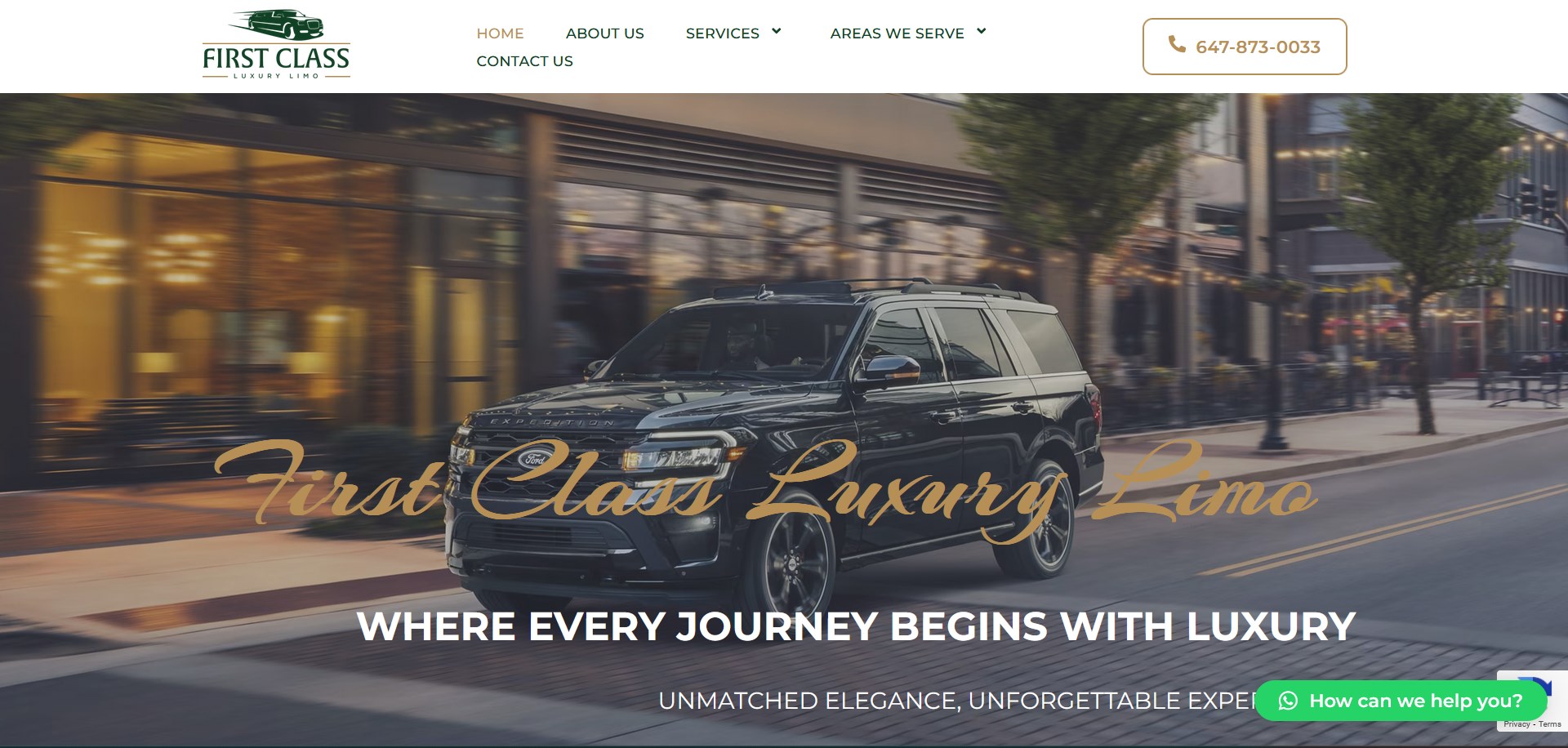Click the First Class Luxury Limo logo
Screen dimensions: 1568x748
coord(276,45)
